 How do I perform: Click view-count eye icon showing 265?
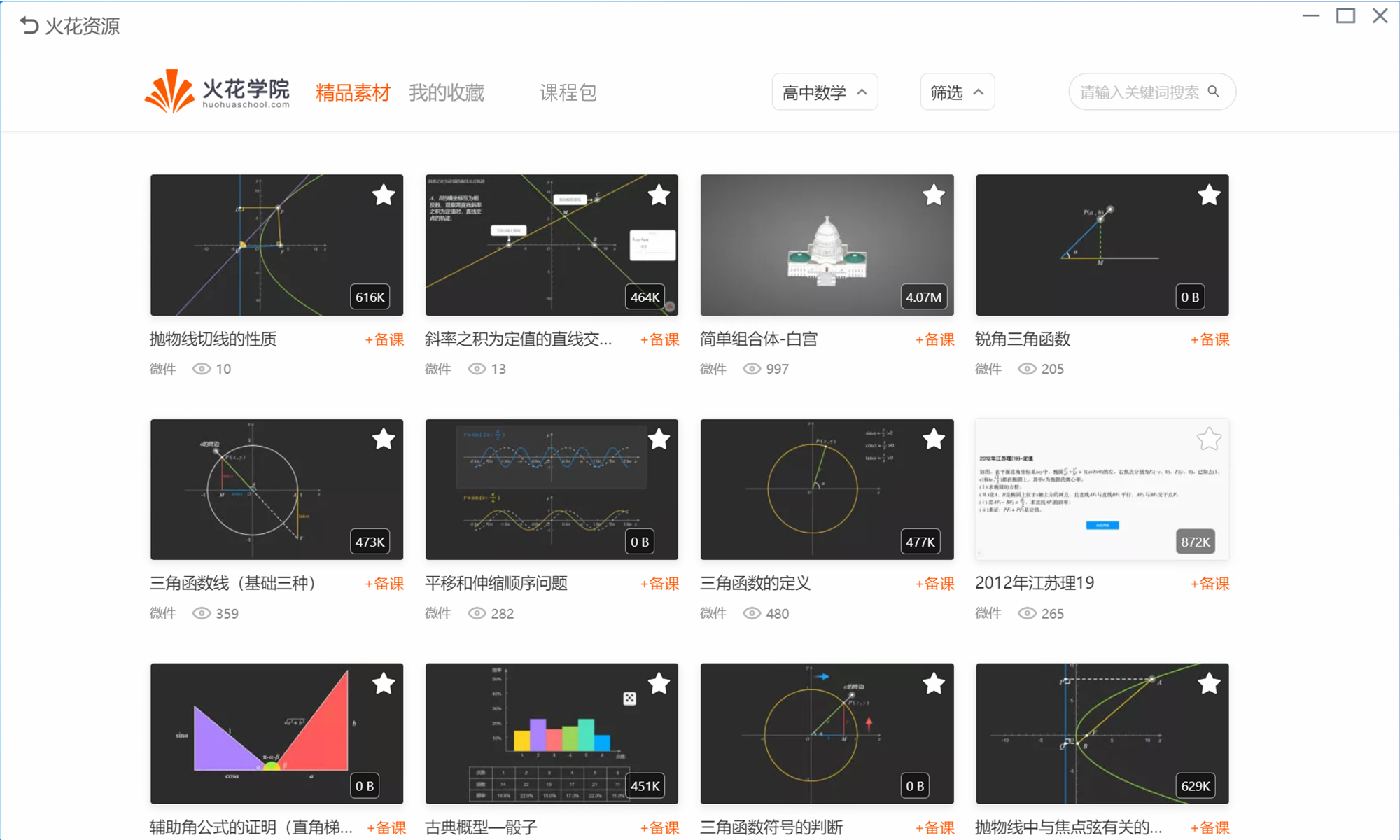pyautogui.click(x=1027, y=613)
